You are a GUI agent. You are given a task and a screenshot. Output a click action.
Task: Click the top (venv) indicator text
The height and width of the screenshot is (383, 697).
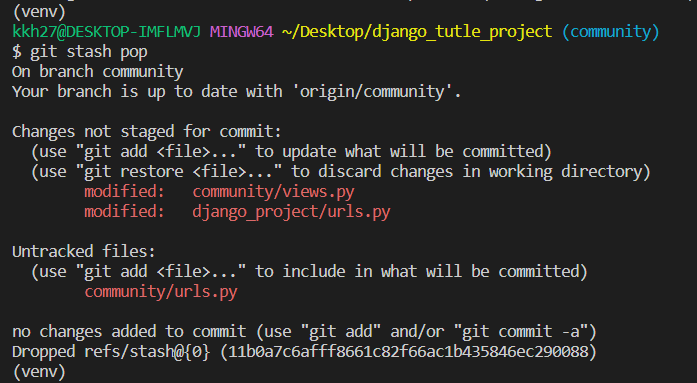coord(39,12)
